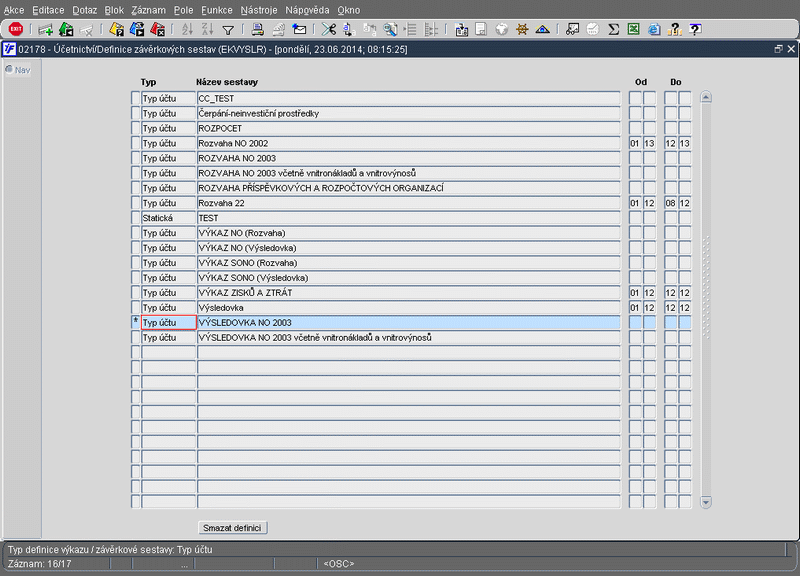Click the question mark with boxes icon
This screenshot has width=800, height=576.
[x=674, y=30]
